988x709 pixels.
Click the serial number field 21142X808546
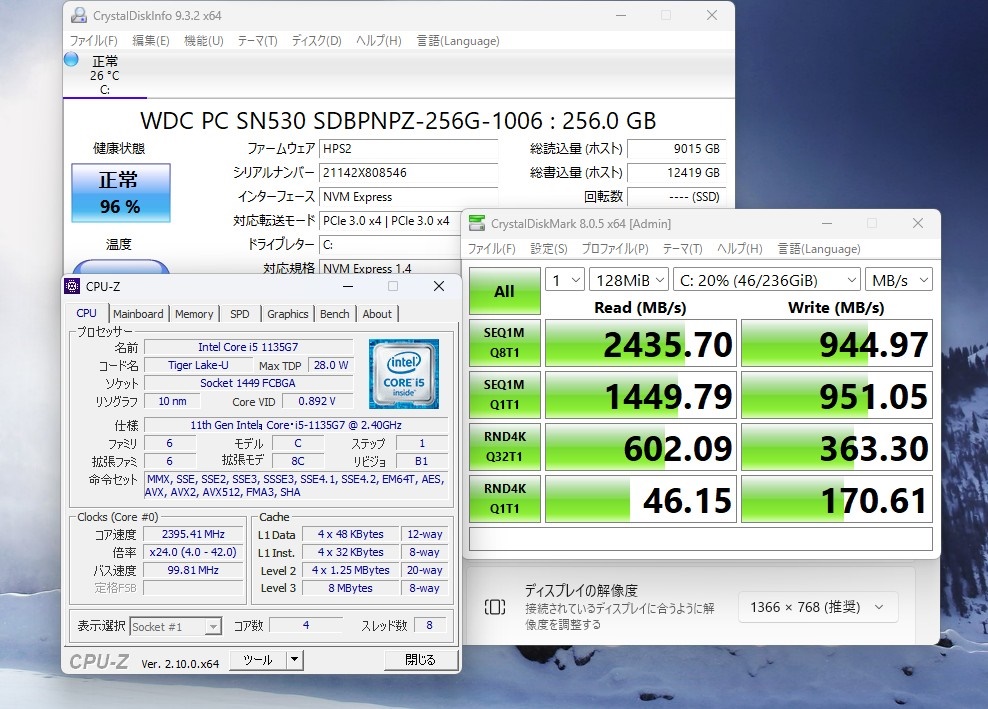pyautogui.click(x=408, y=173)
